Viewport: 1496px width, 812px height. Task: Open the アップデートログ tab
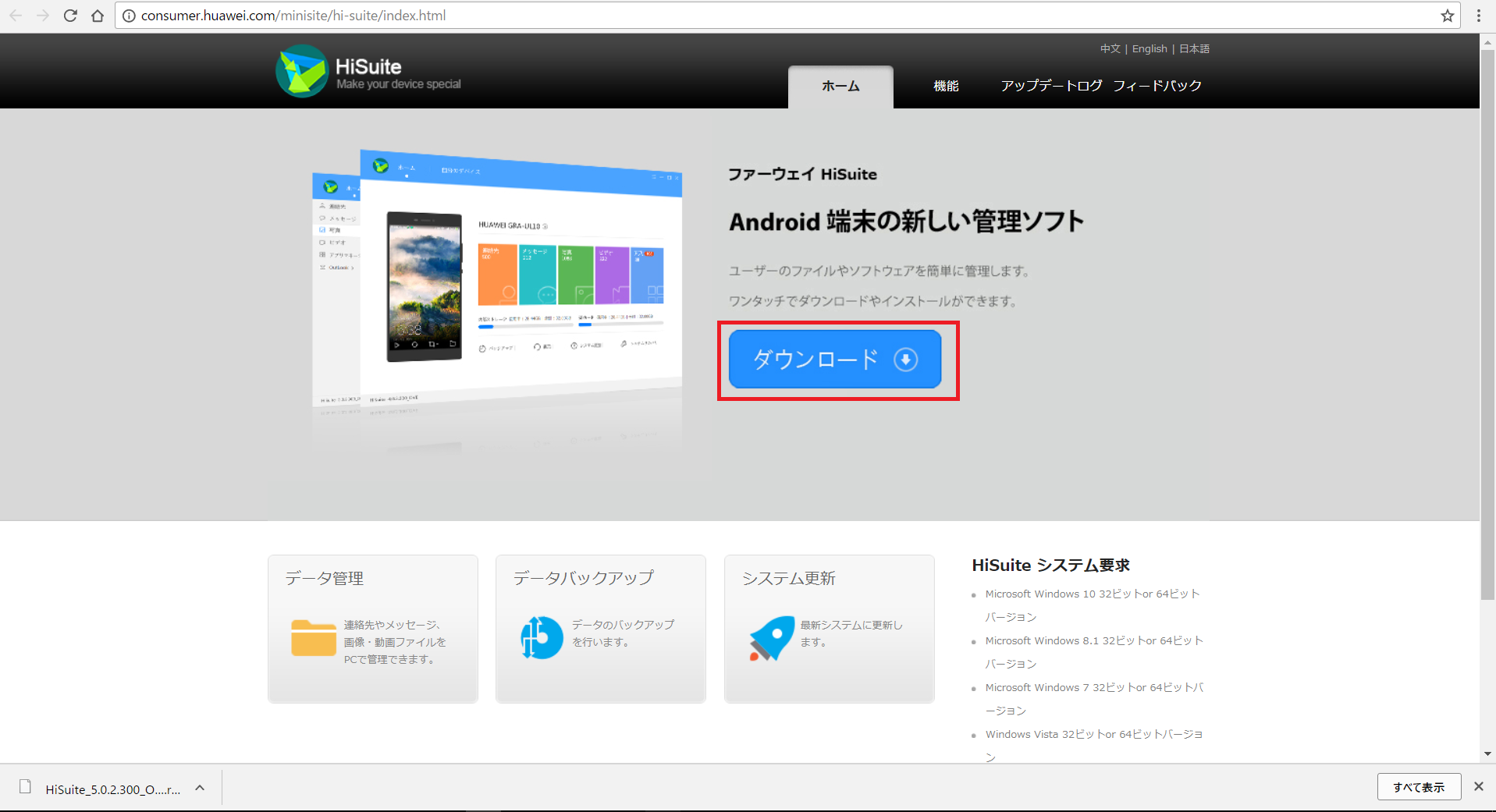[x=1051, y=86]
